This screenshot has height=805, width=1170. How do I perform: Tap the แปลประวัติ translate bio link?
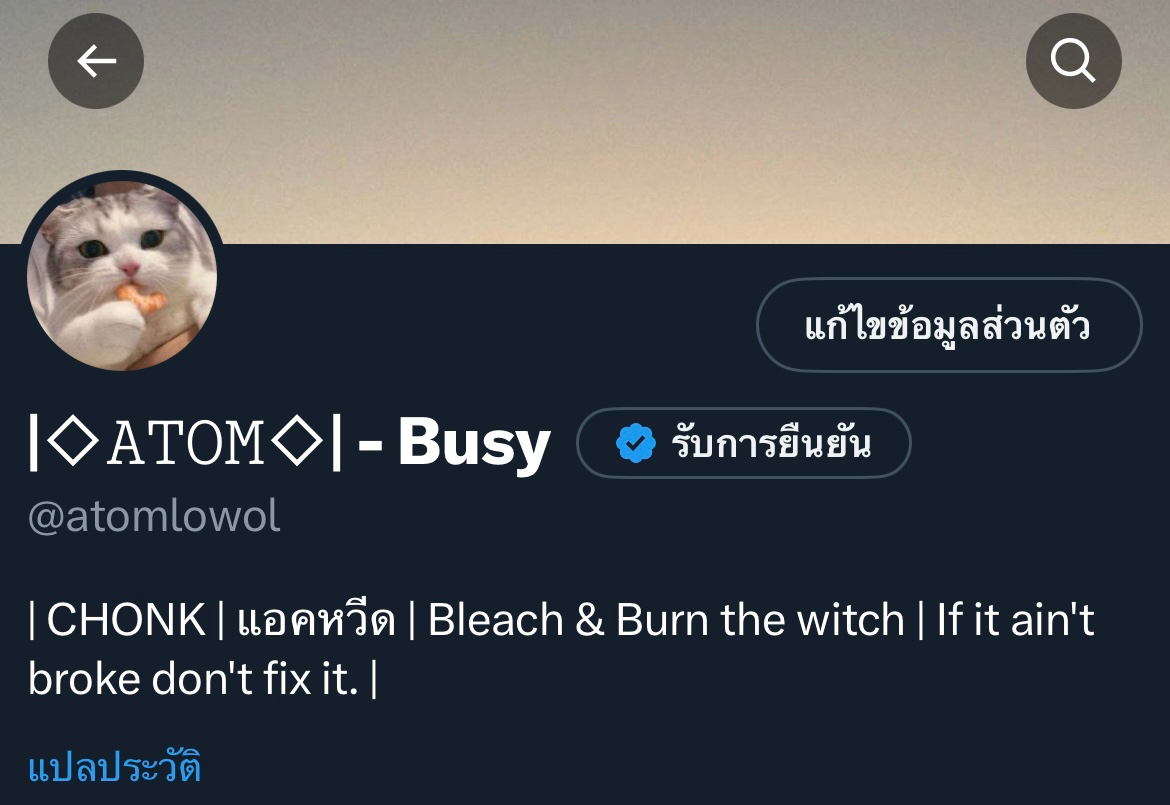coord(114,768)
